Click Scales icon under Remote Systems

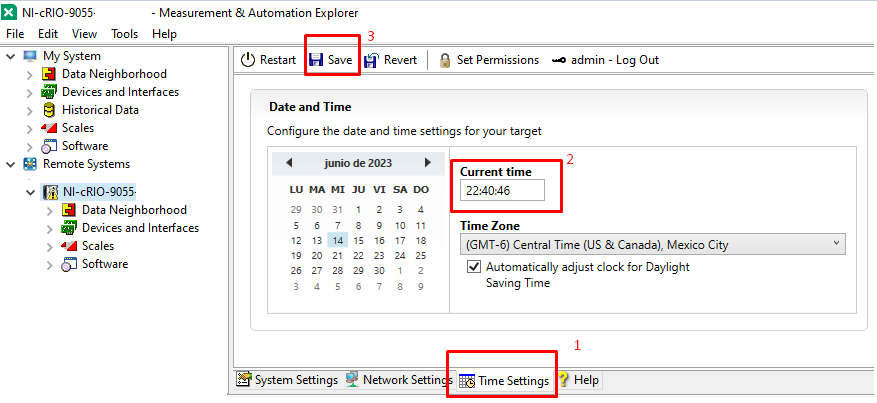coord(69,246)
